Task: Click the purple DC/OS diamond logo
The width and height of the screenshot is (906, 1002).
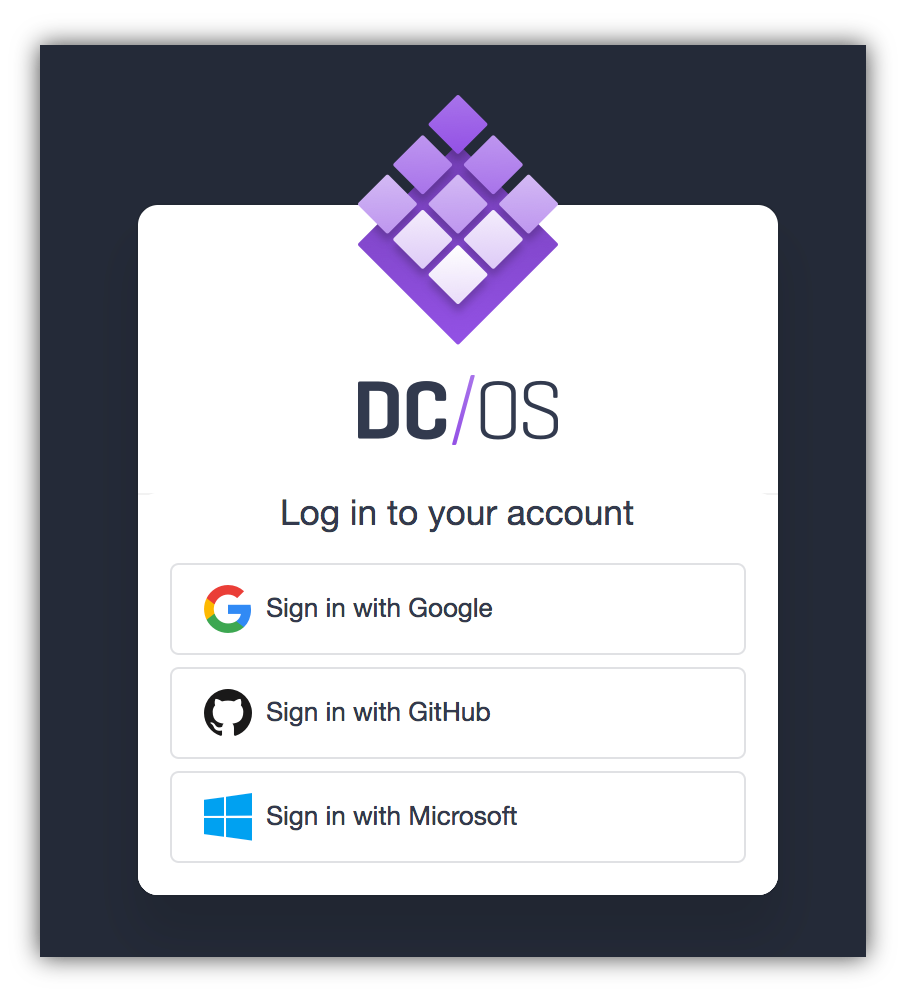Action: tap(457, 219)
